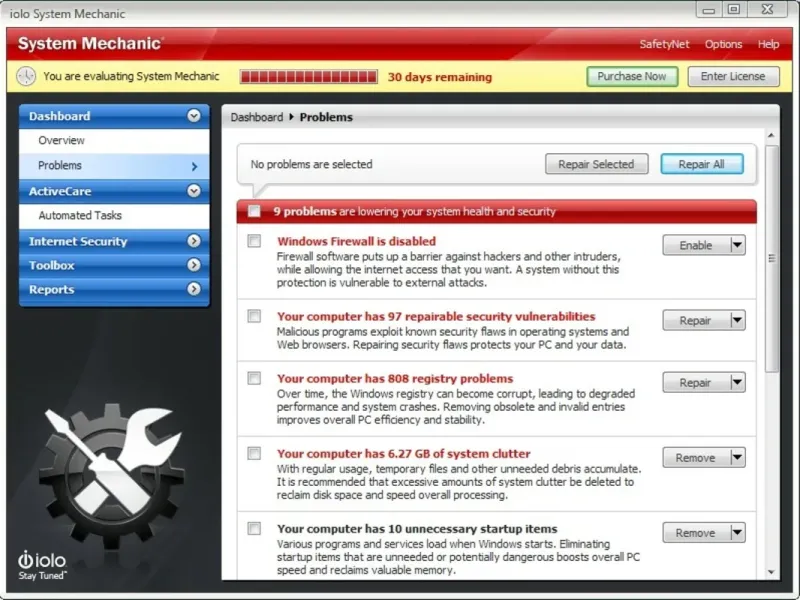This screenshot has height=600, width=800.
Task: Maximize the iolo System Mechanic window
Action: tap(734, 9)
